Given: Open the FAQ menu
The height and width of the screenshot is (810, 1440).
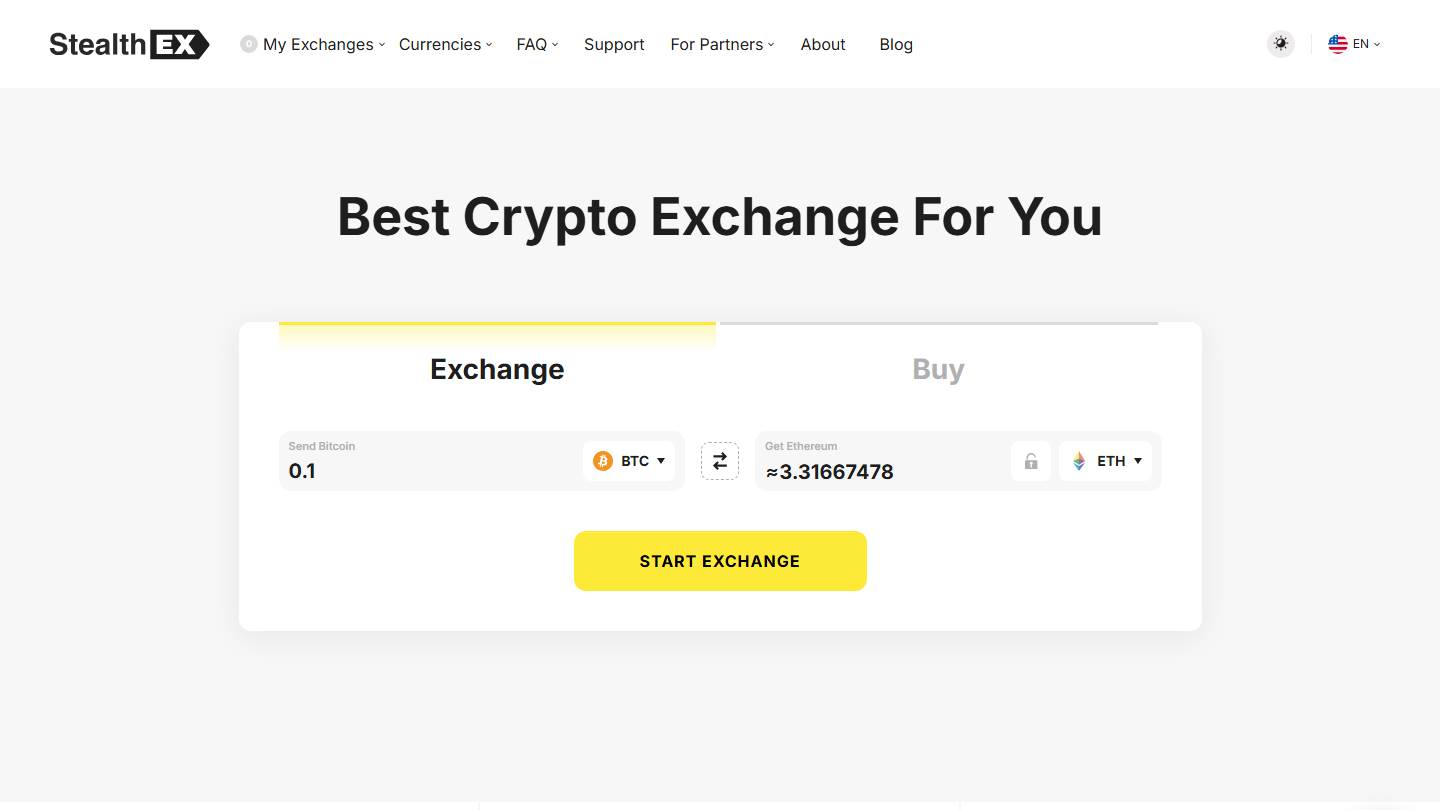Looking at the screenshot, I should (x=538, y=44).
